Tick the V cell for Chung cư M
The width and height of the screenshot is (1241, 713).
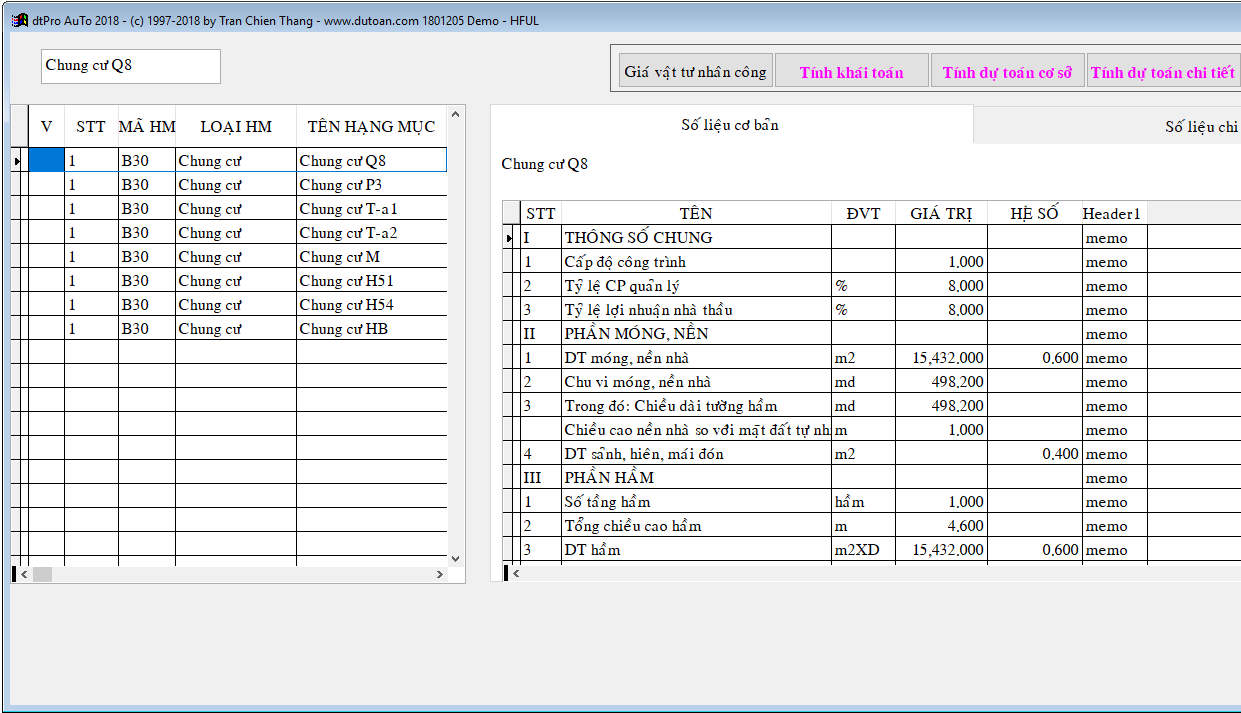pos(46,257)
